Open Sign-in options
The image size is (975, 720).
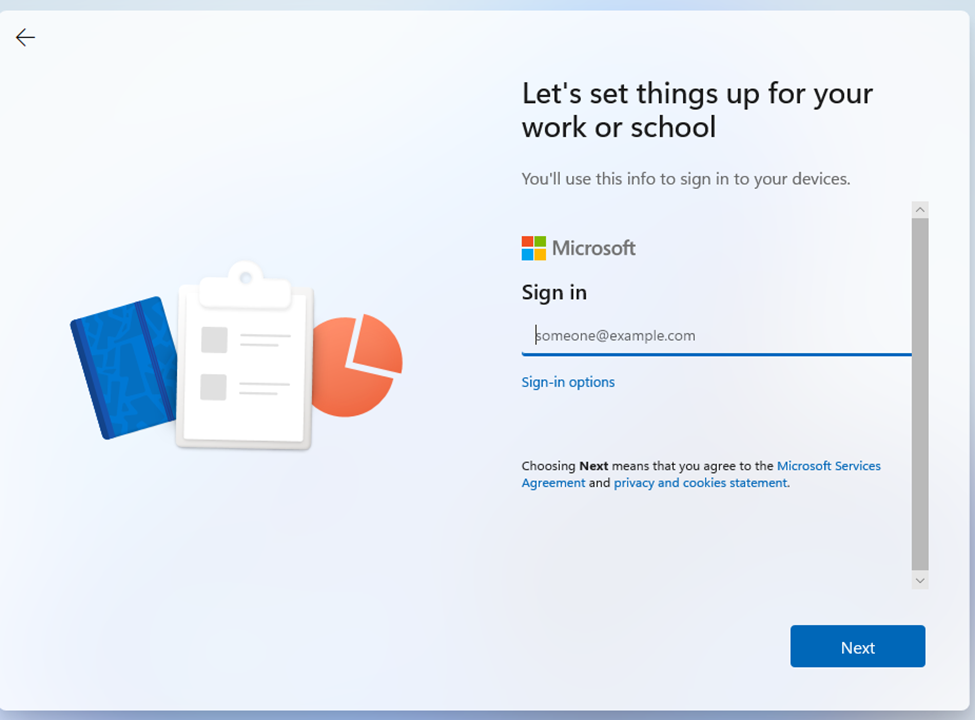point(568,382)
